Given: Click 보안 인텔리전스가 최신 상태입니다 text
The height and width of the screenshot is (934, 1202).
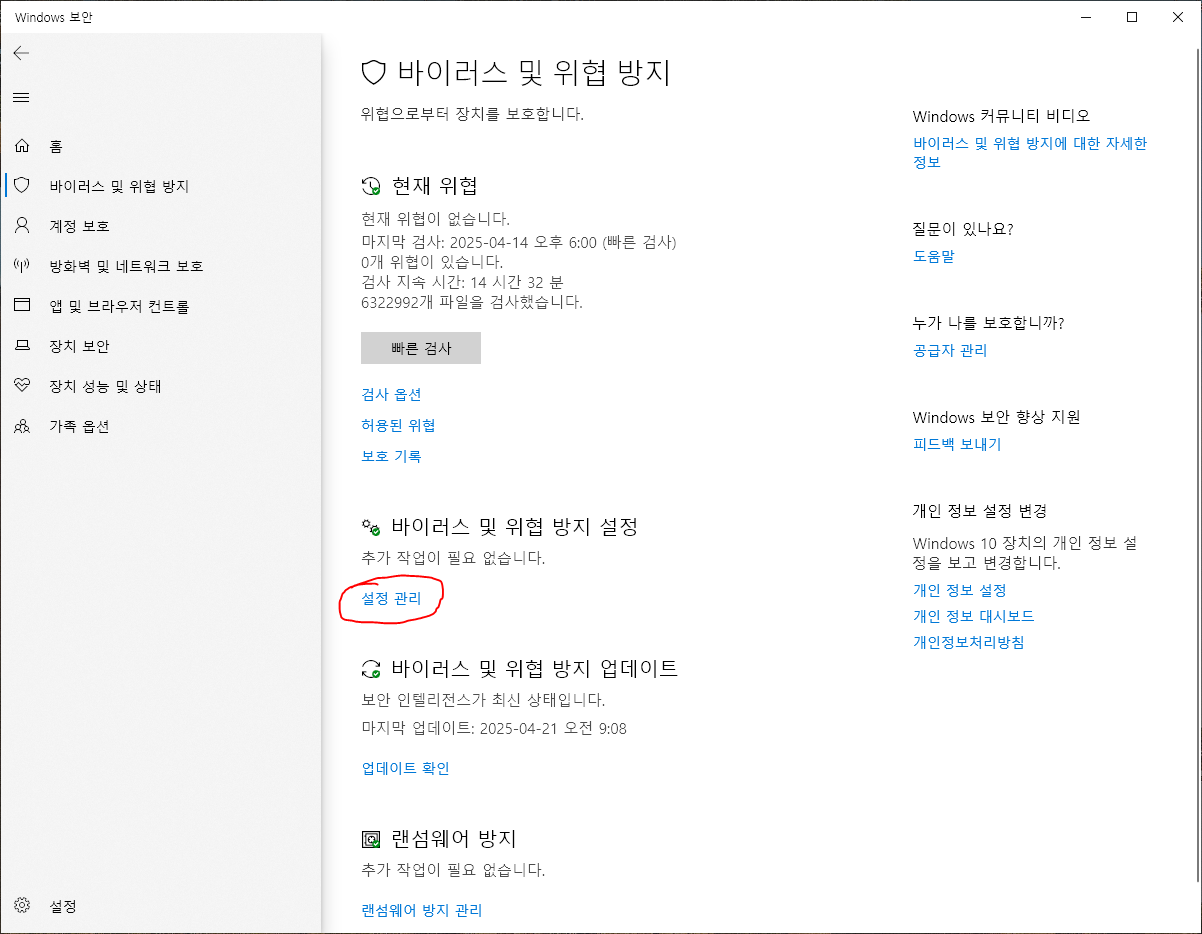Looking at the screenshot, I should pyautogui.click(x=483, y=700).
